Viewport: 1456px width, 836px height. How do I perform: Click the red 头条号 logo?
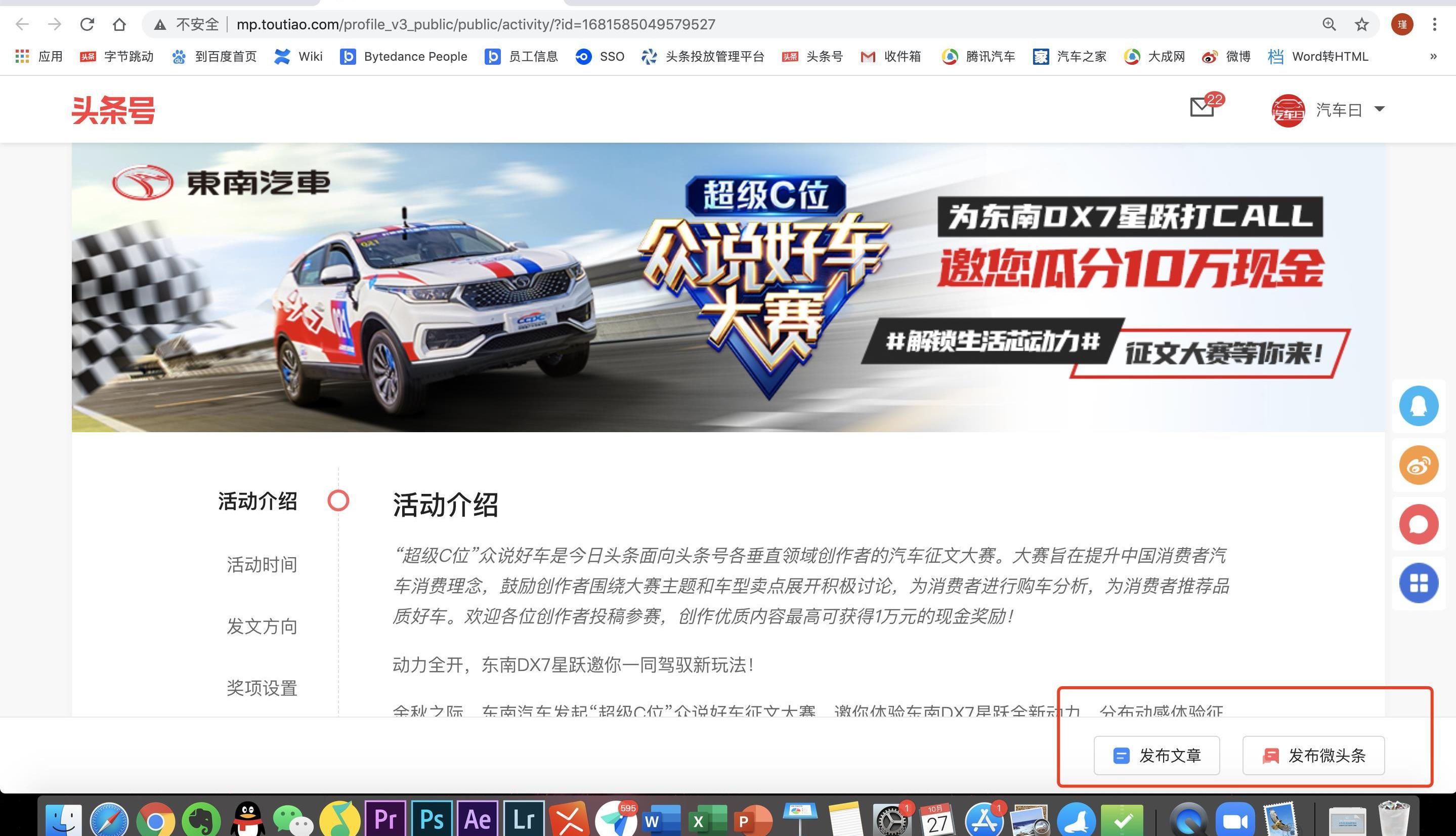[113, 110]
